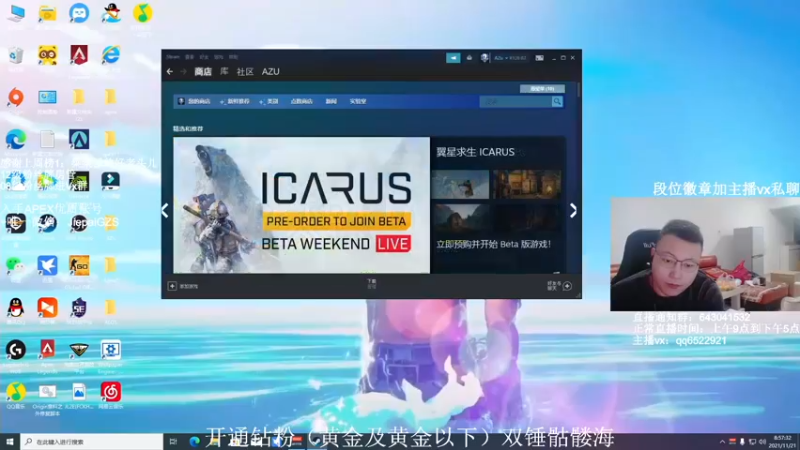The height and width of the screenshot is (450, 800).
Task: Click the Steam user avatar icon
Action: (x=484, y=58)
